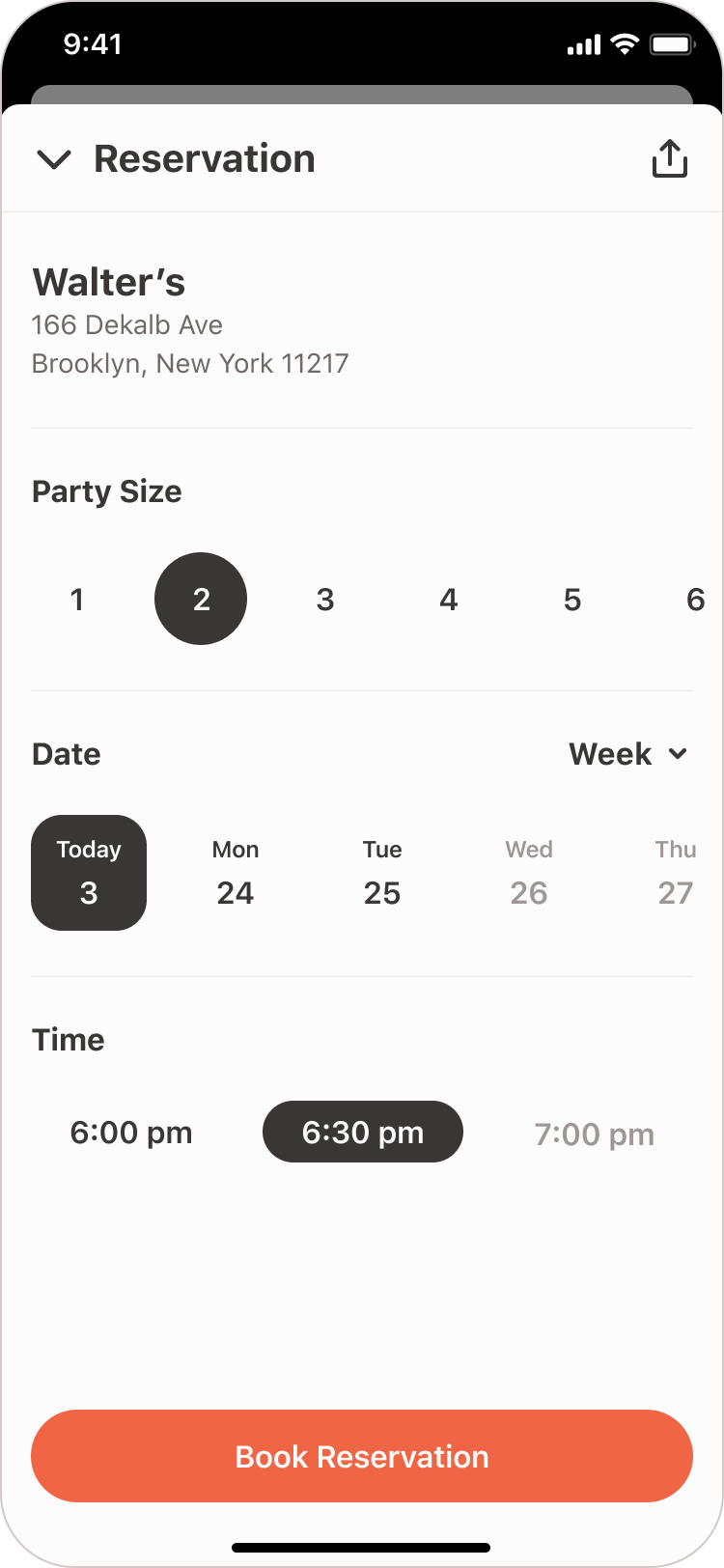Screen dimensions: 724x1568
Task: Choose the 7:00 pm time slot
Action: point(595,1134)
